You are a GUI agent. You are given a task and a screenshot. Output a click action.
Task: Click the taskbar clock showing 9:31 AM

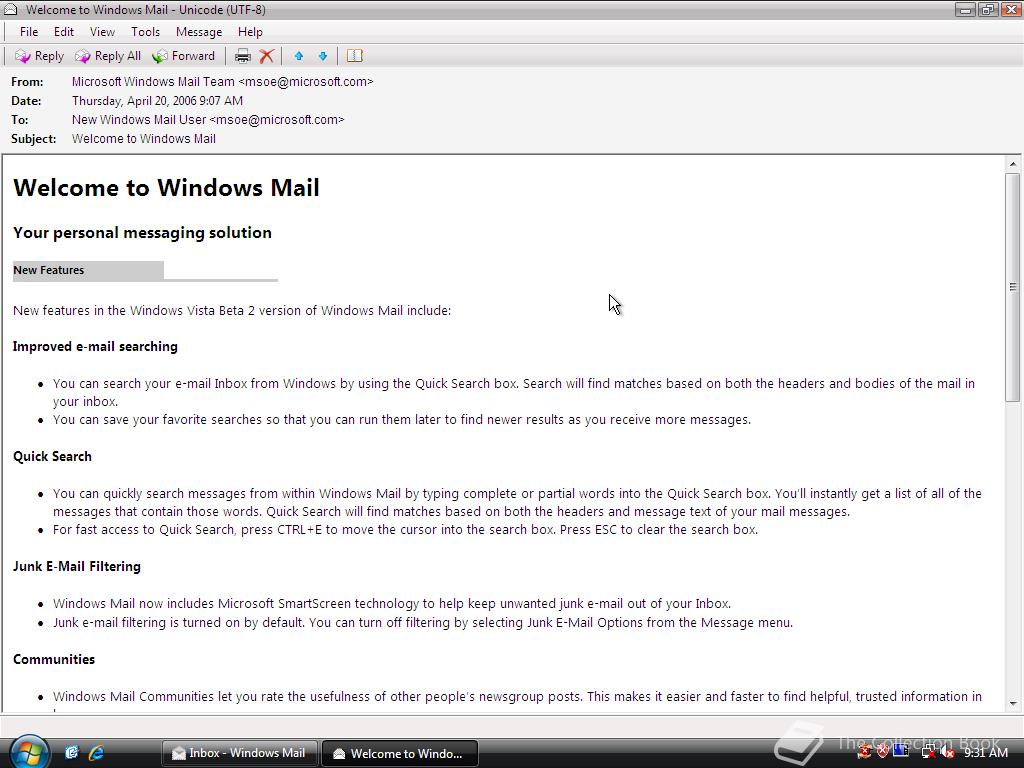coord(986,752)
